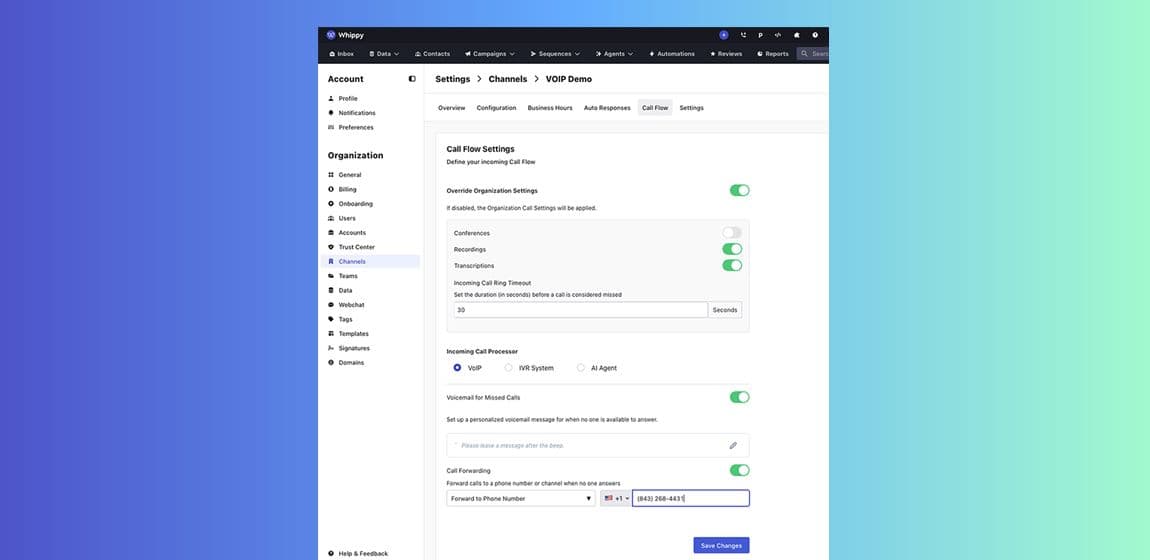This screenshot has width=1150, height=560.
Task: Toggle Voicemail for Missed Calls switch
Action: (x=739, y=397)
